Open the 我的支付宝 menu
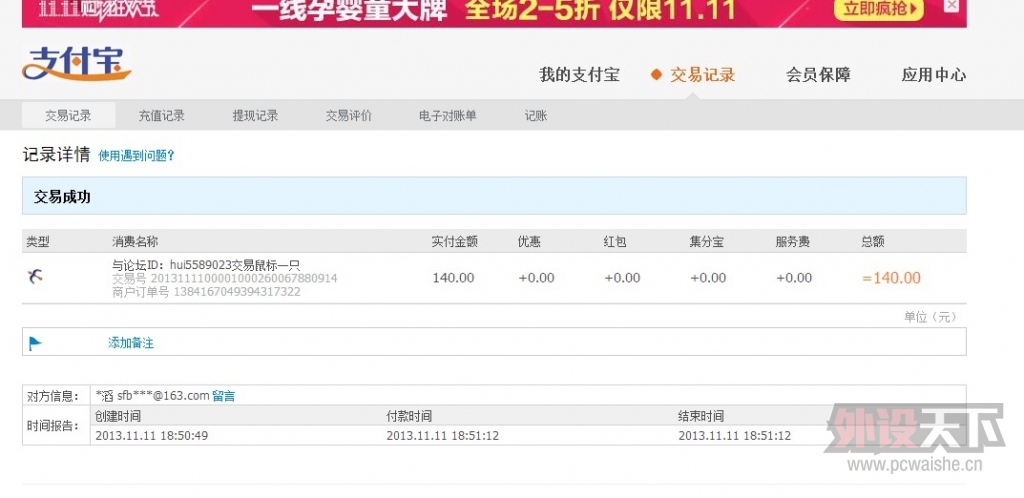The image size is (1024, 498). click(579, 75)
